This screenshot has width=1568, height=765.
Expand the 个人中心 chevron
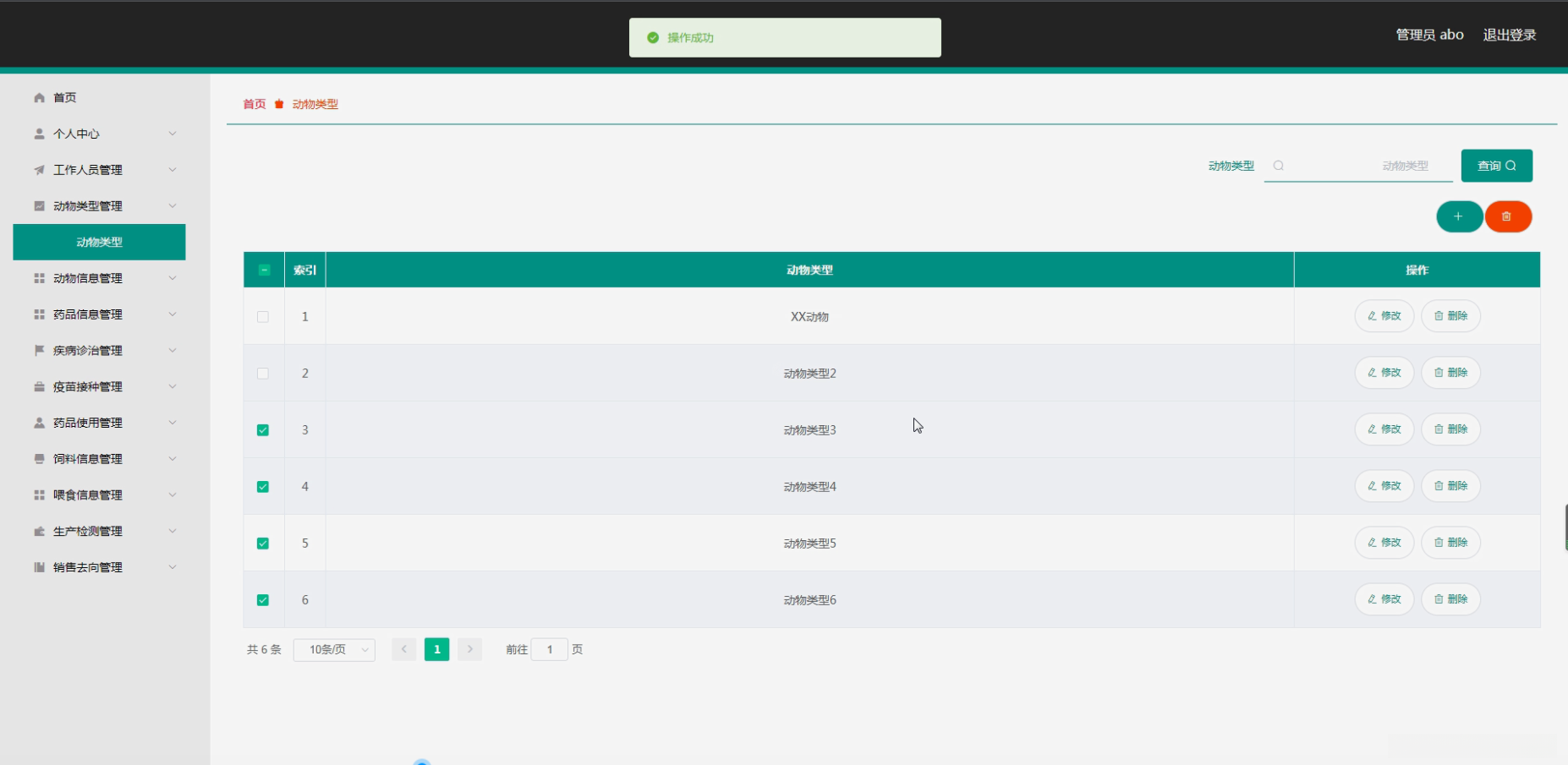(173, 134)
